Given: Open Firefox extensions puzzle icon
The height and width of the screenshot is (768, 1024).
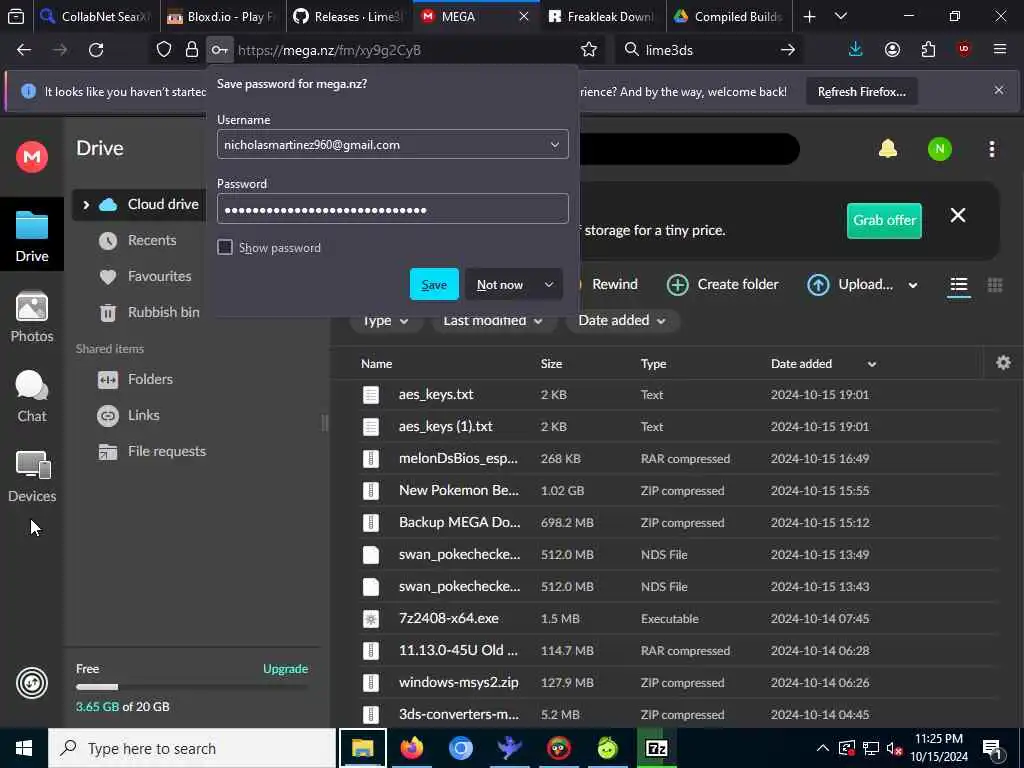Looking at the screenshot, I should (x=928, y=50).
